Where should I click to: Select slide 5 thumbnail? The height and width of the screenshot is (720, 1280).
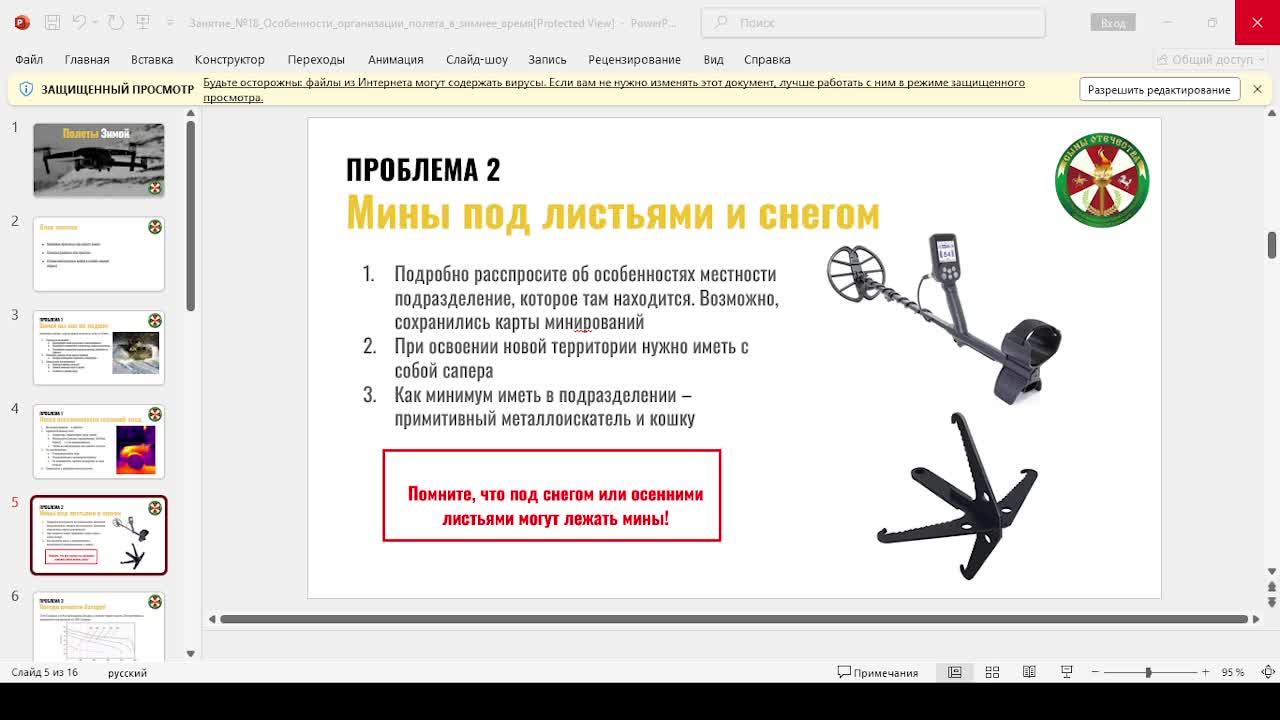tap(99, 535)
